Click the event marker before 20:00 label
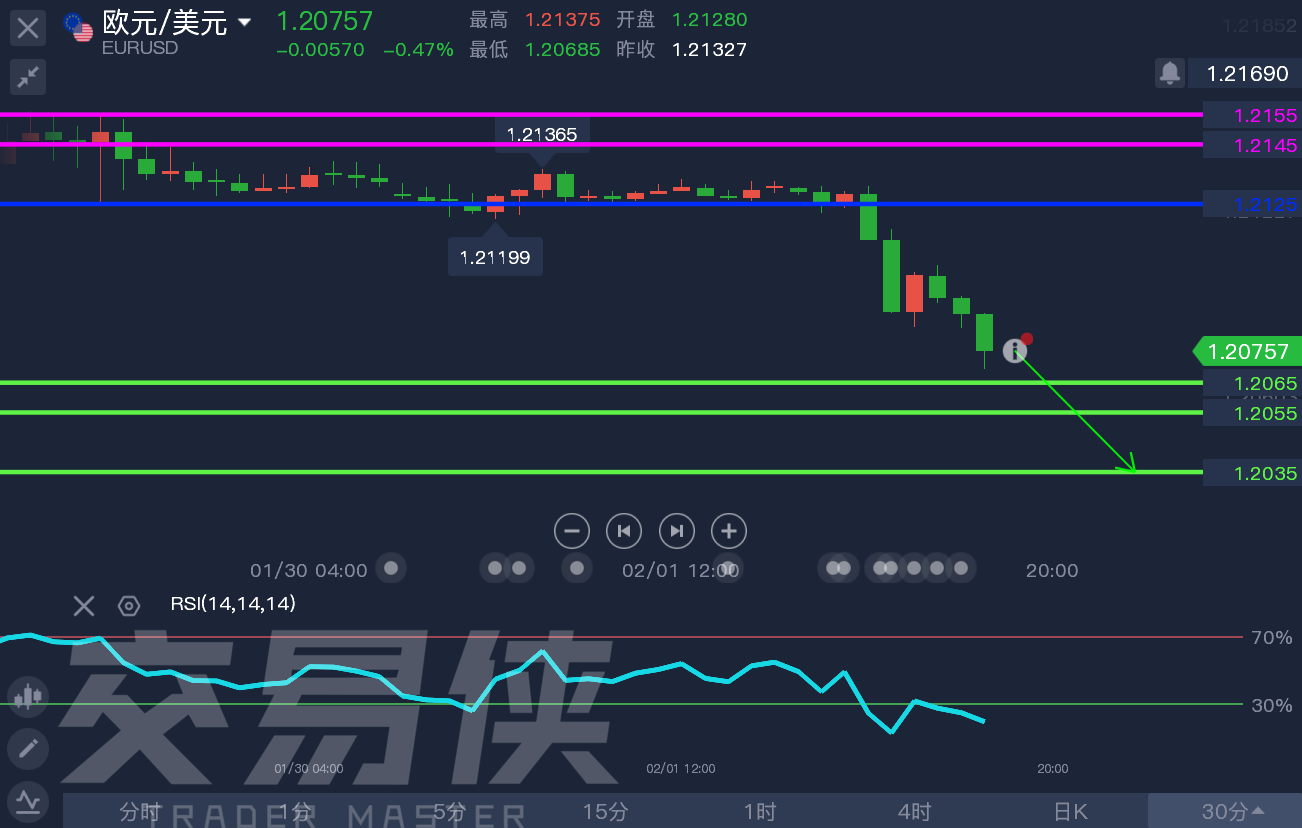 (961, 569)
